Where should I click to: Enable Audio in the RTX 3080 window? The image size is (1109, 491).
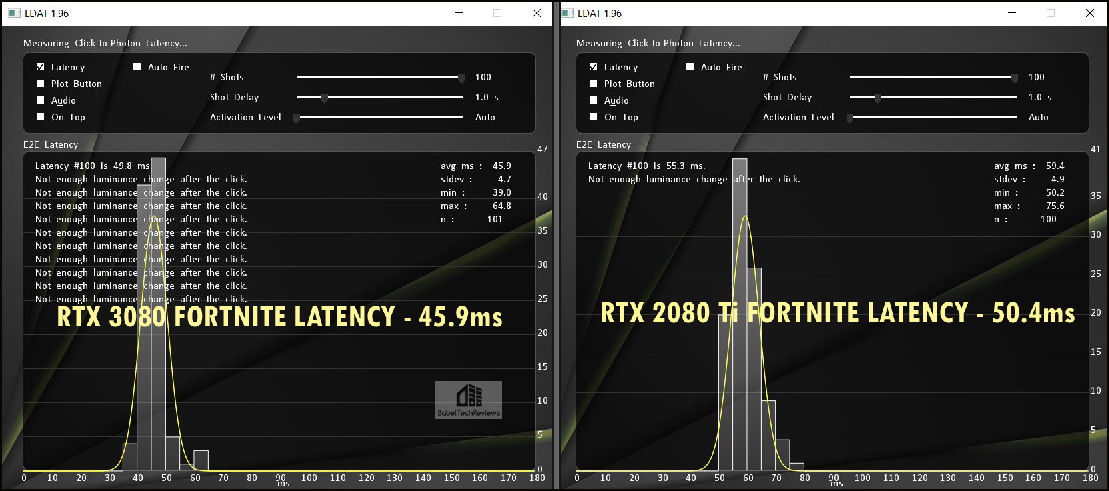tap(40, 100)
